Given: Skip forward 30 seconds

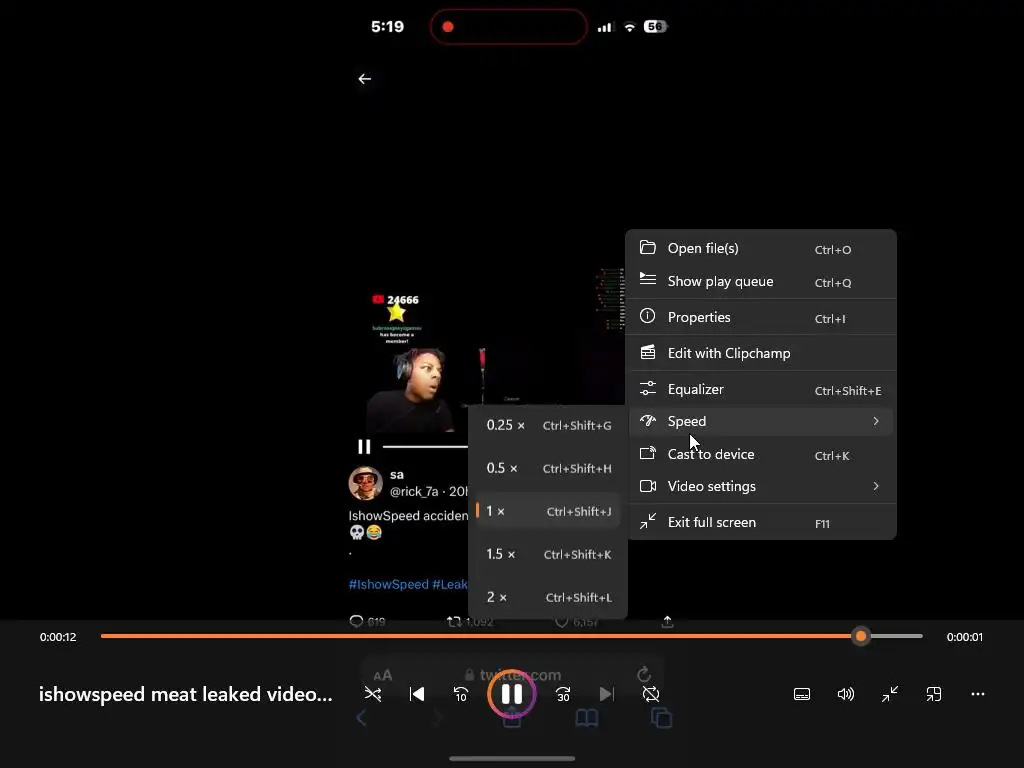Looking at the screenshot, I should (563, 694).
